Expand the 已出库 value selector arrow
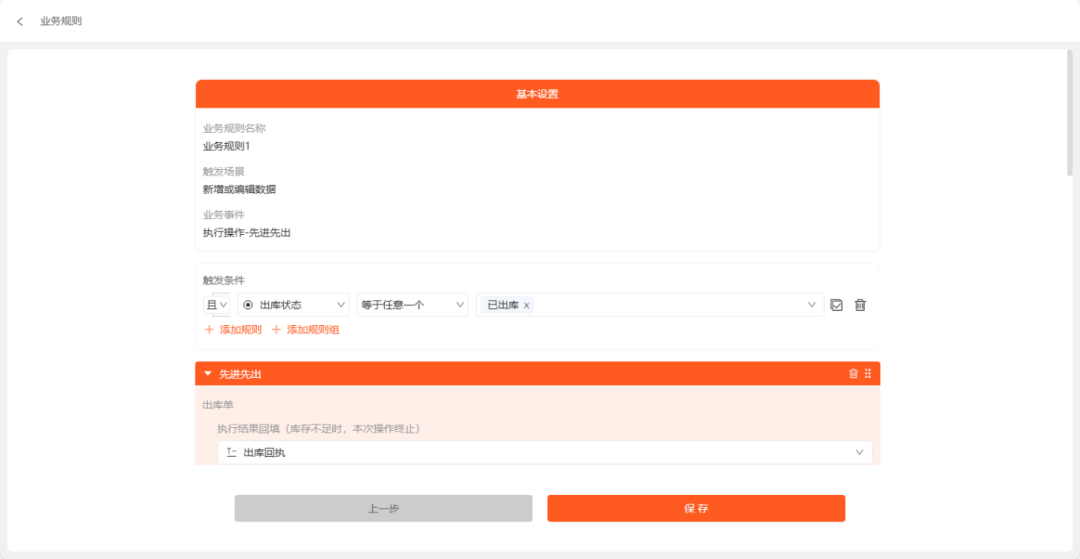The image size is (1080, 559). (812, 305)
